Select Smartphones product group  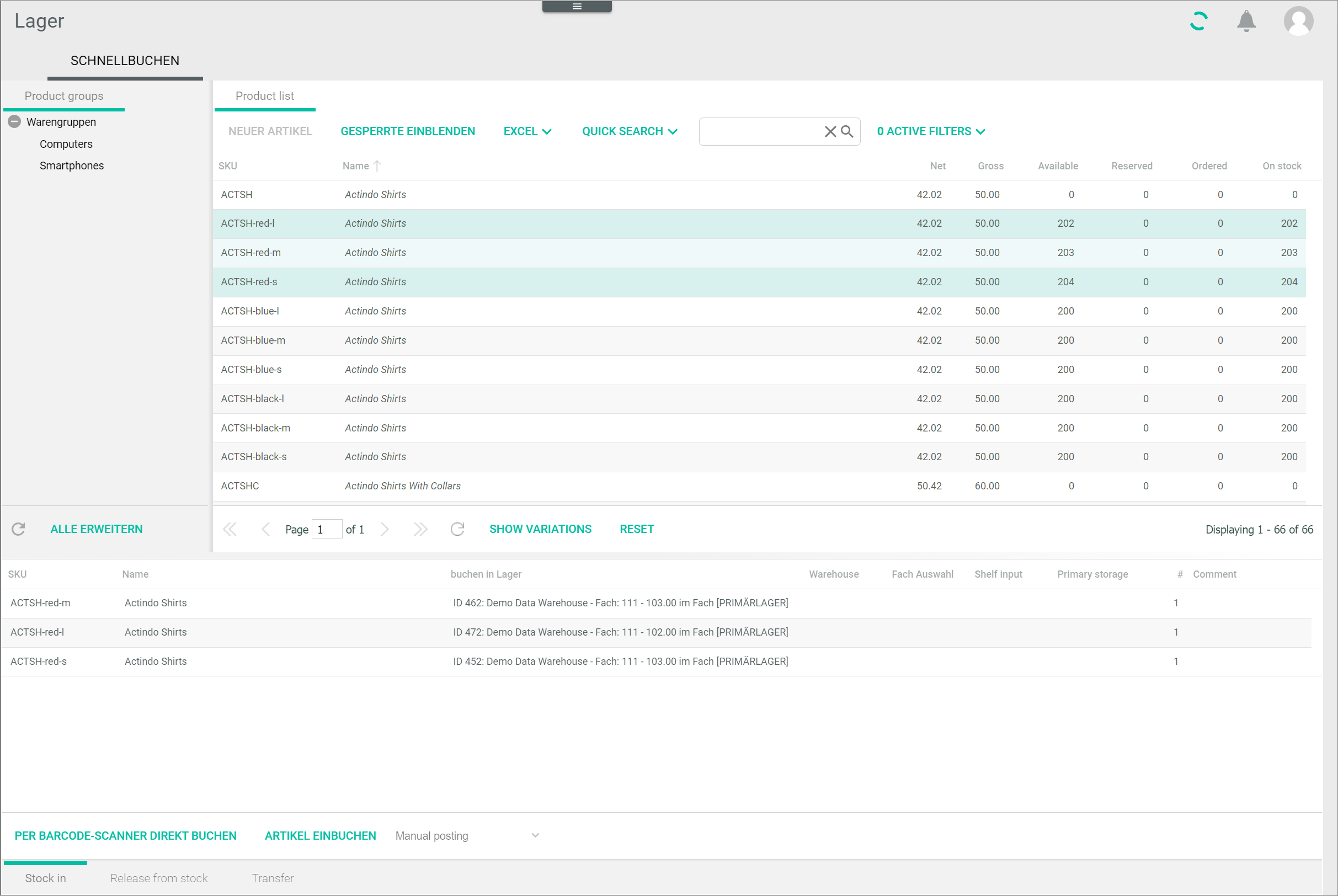[72, 166]
